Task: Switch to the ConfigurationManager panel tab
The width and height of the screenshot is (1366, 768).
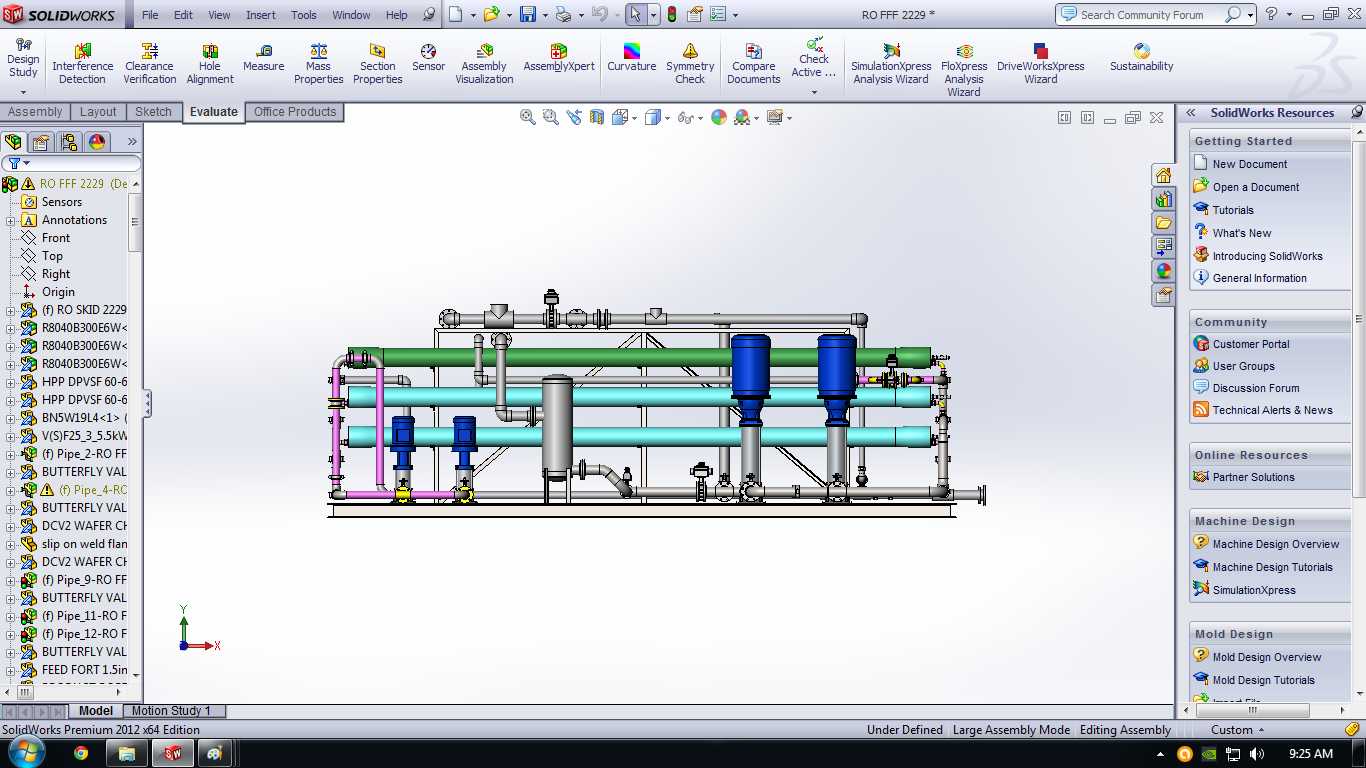Action: (68, 142)
